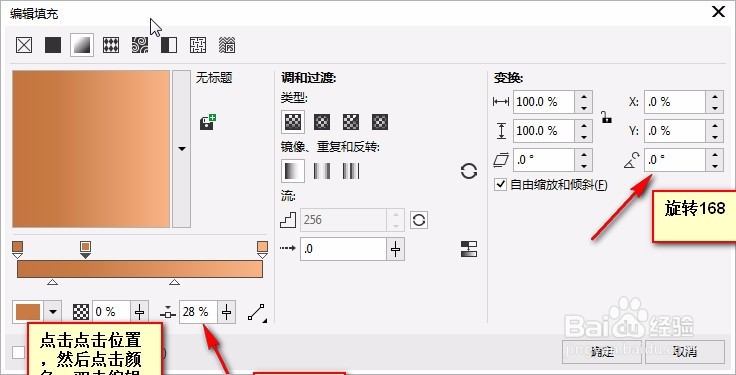Select the middle gradient color node
The height and width of the screenshot is (375, 736).
(85, 249)
